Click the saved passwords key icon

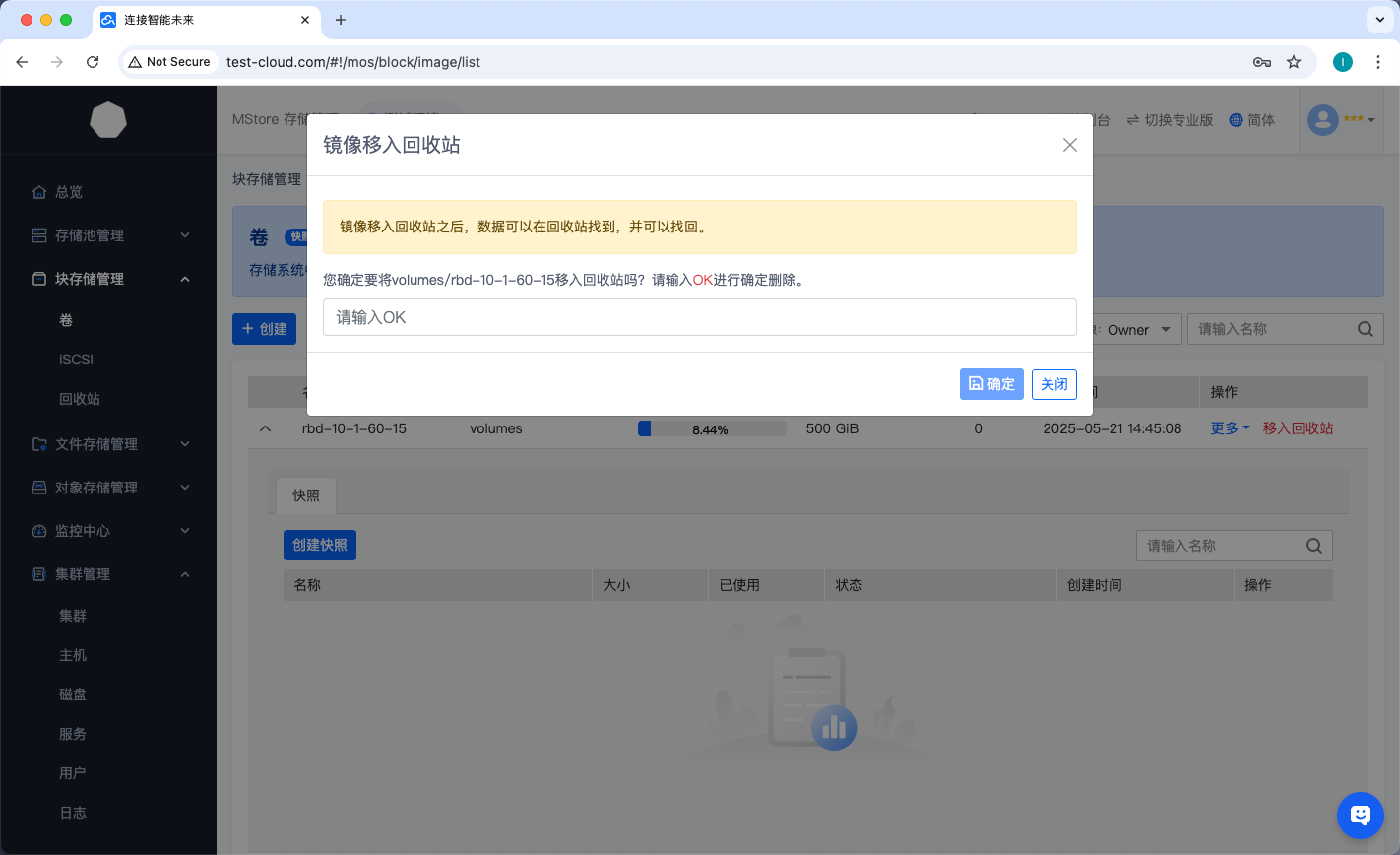[x=1261, y=62]
